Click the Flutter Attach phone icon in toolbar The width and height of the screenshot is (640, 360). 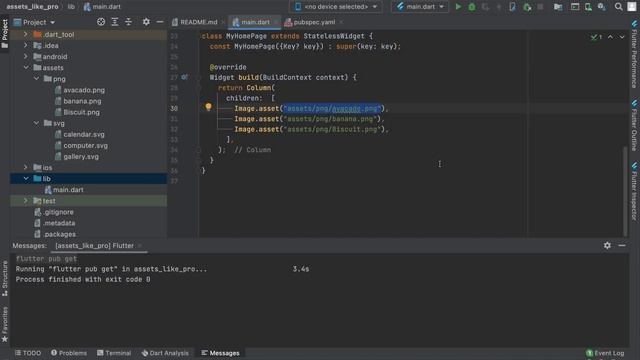tap(512, 7)
